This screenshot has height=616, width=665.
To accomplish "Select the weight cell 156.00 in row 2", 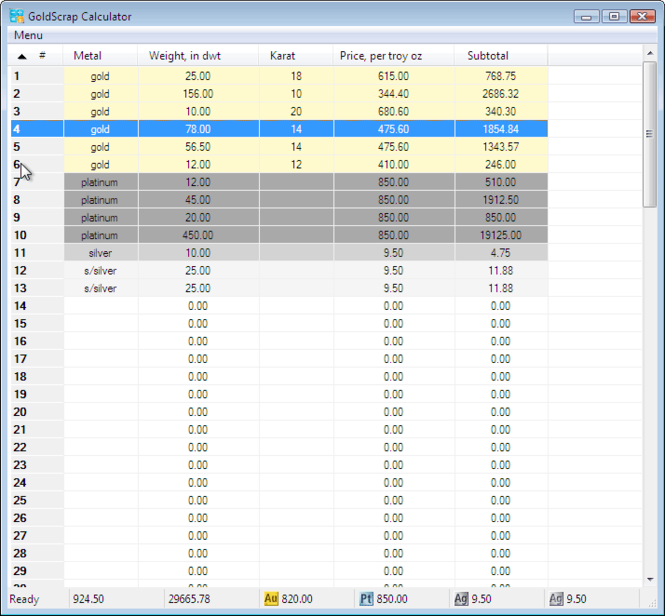I will 198,94.
